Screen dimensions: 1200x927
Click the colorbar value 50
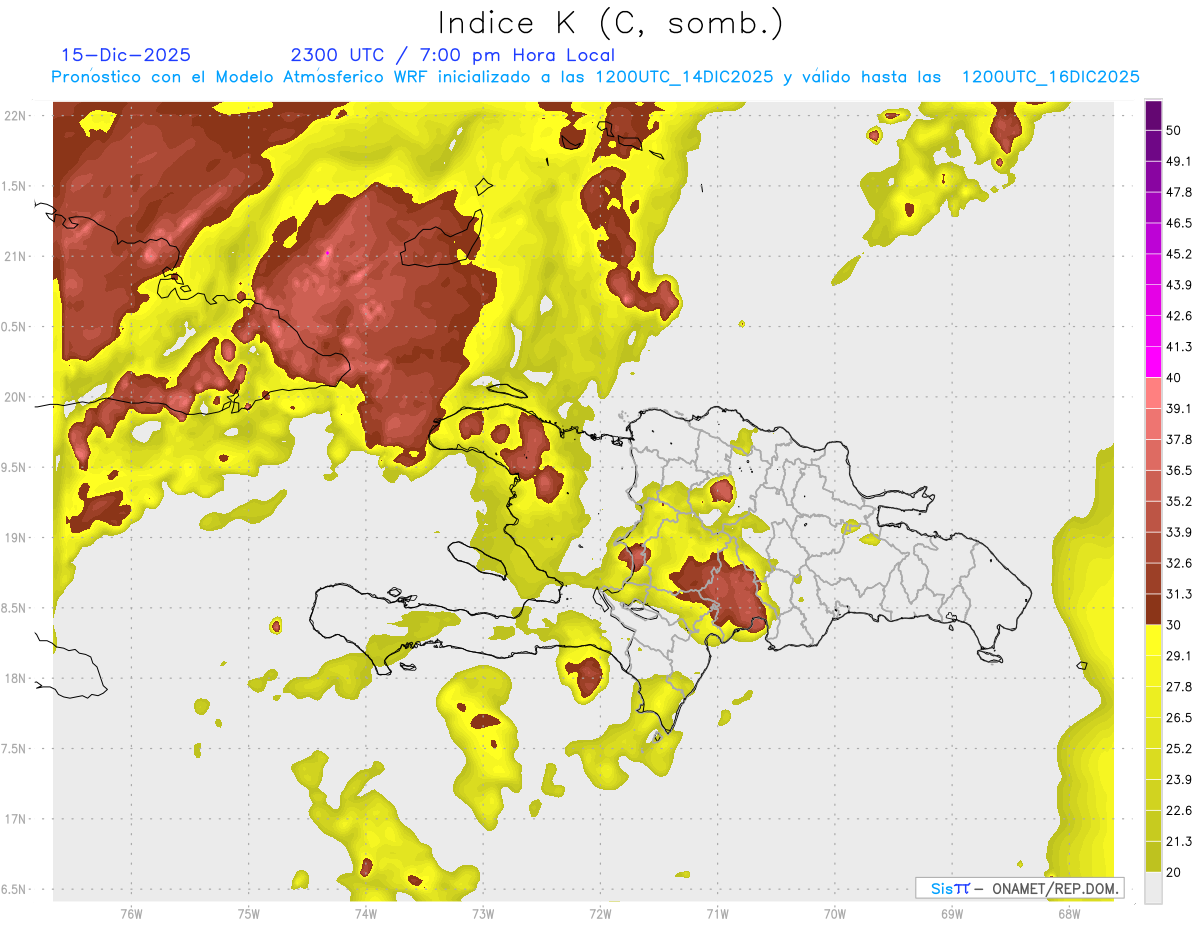pyautogui.click(x=1176, y=130)
